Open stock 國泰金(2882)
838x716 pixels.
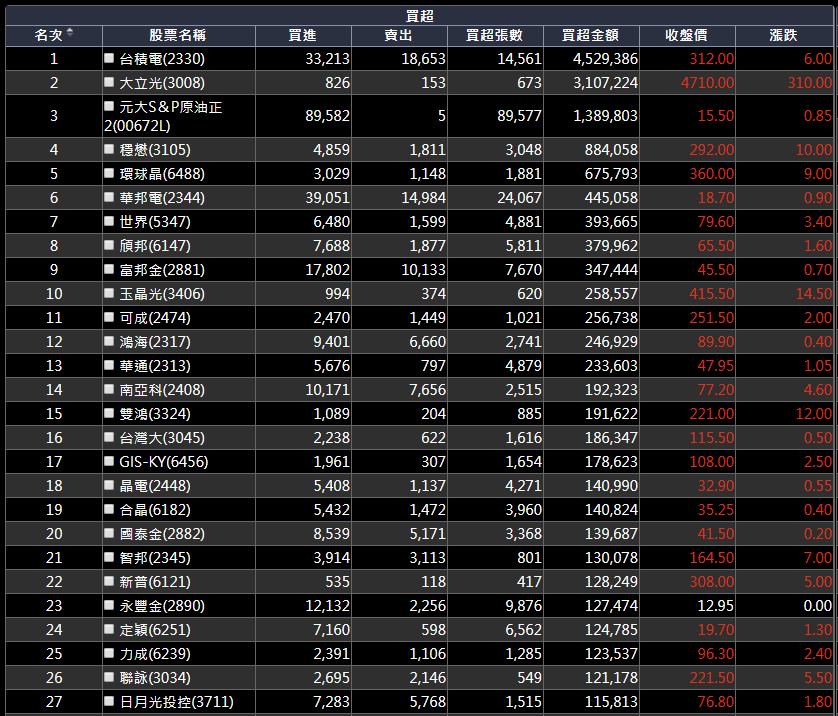click(162, 534)
